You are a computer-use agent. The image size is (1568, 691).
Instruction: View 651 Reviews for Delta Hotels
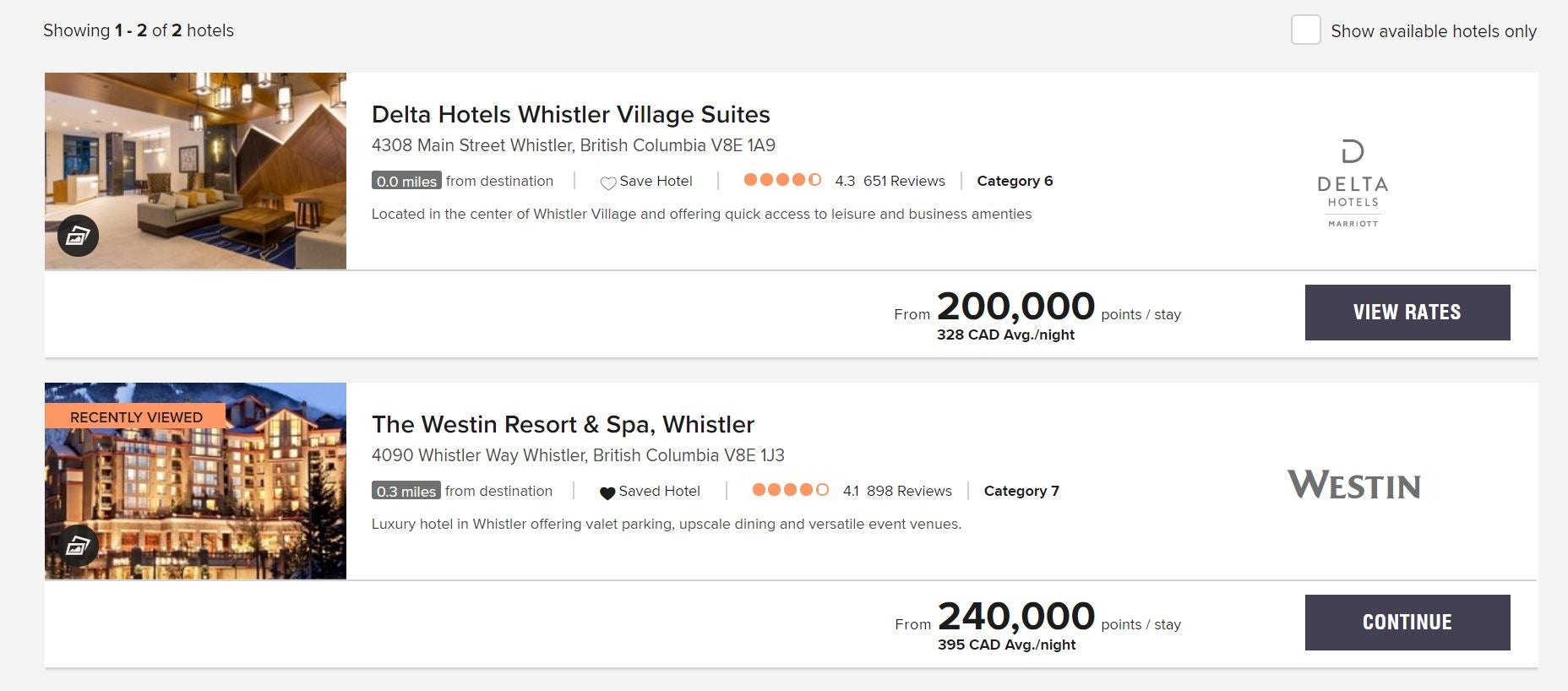[904, 181]
